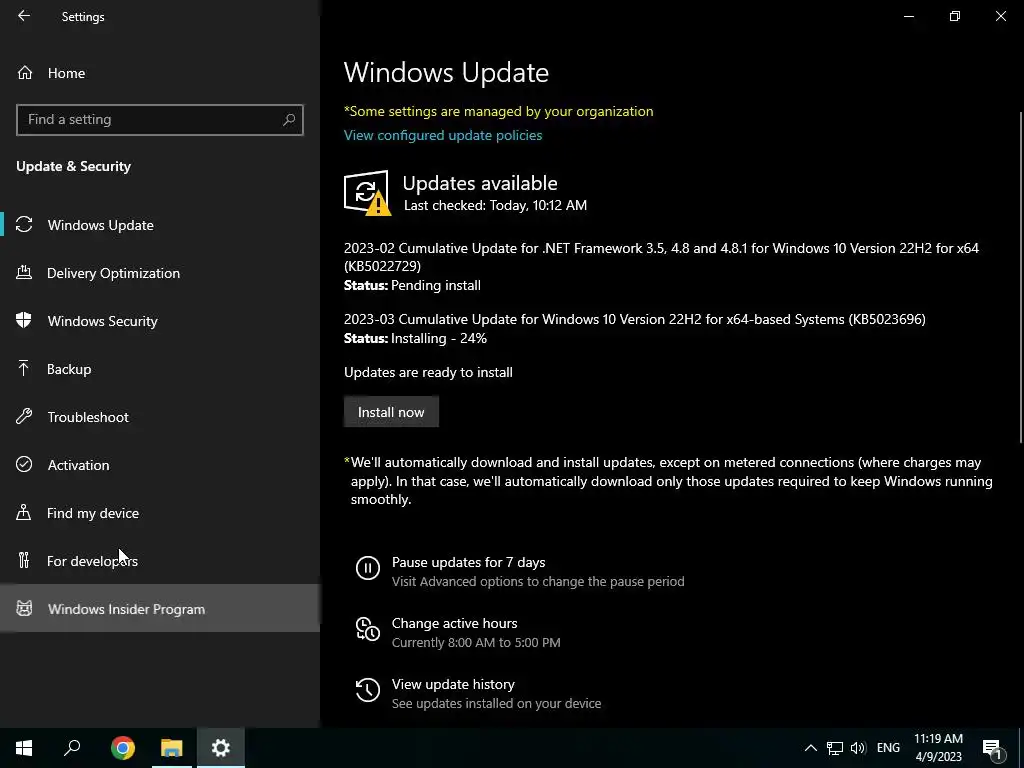Click the KB5022729 .NET Framework update text
This screenshot has width=1024, height=768.
(x=662, y=257)
